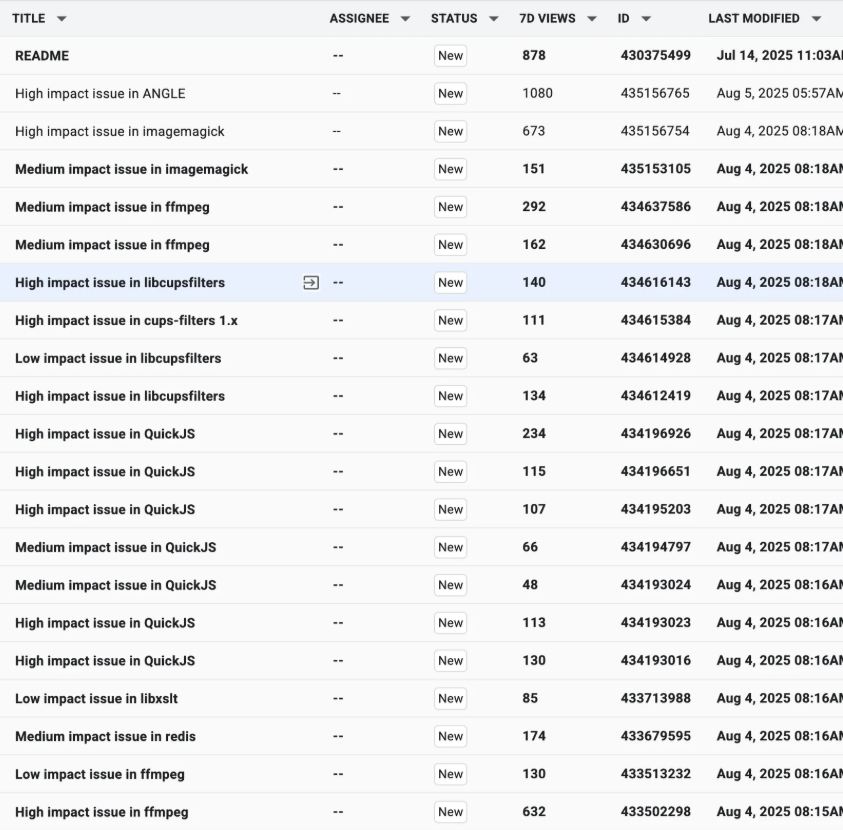Select ID cell 433713988
The image size is (843, 830).
pyautogui.click(x=655, y=698)
